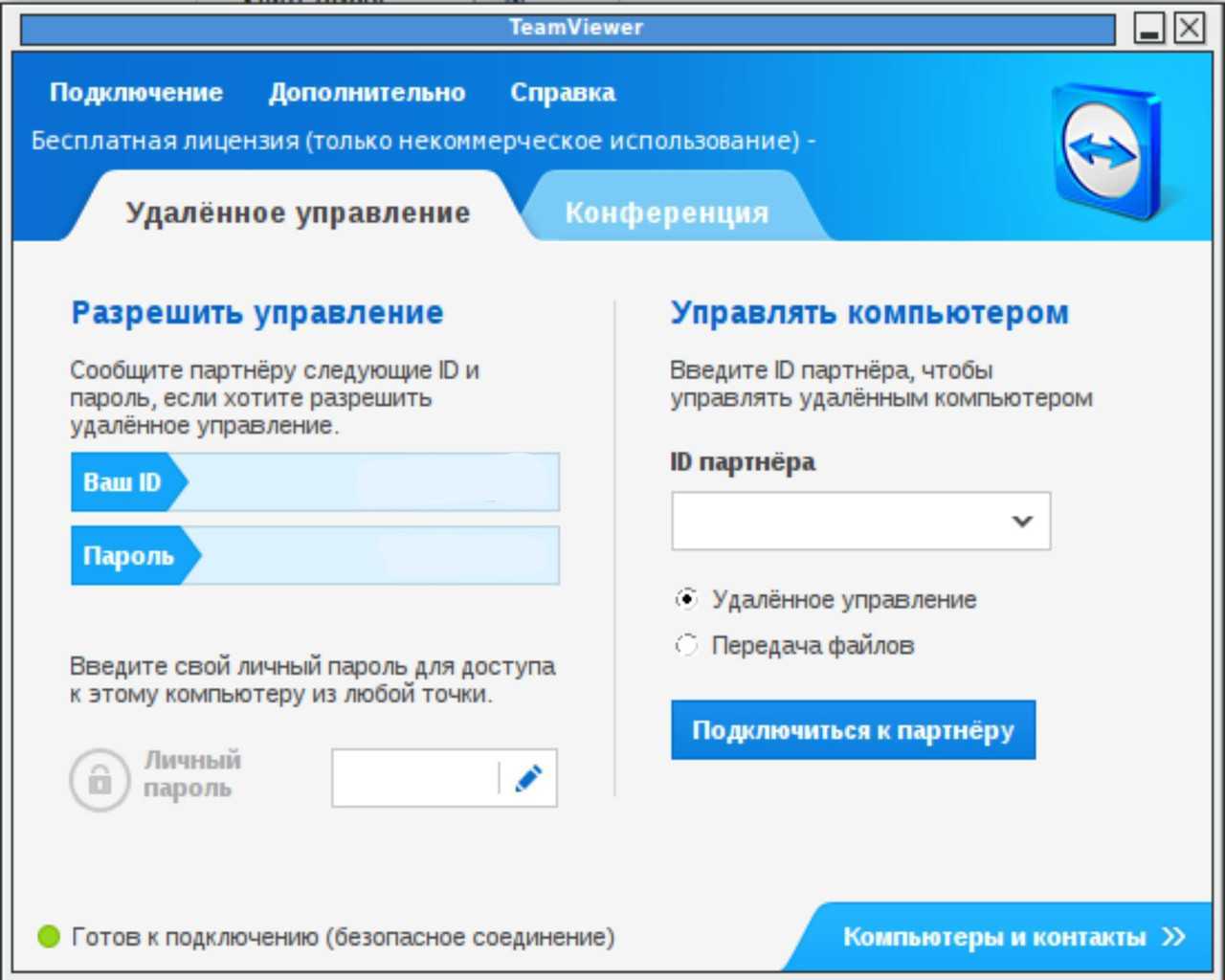Click the Разрешить управление heading
Viewport: 1225px width, 980px height.
(257, 312)
